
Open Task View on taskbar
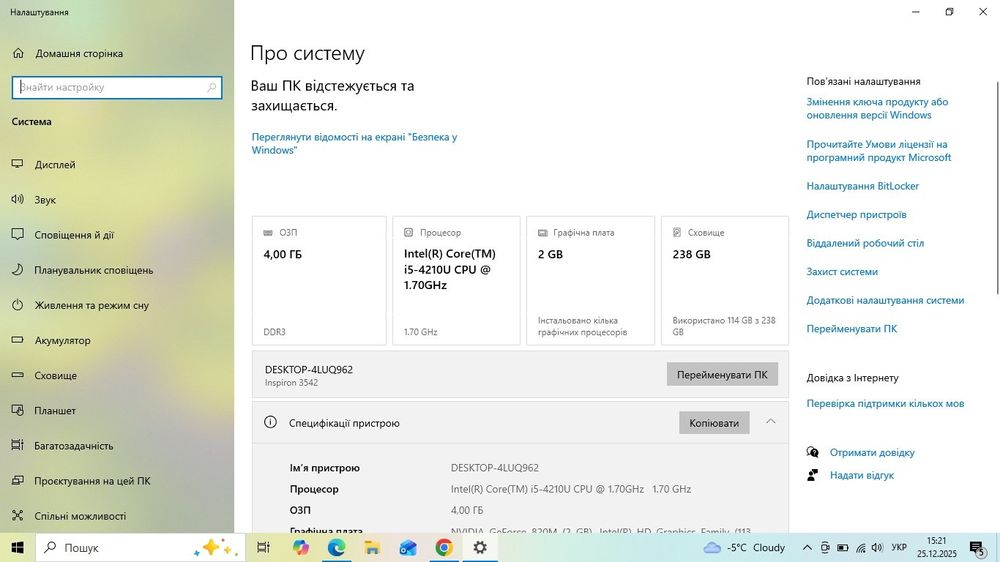tap(263, 547)
